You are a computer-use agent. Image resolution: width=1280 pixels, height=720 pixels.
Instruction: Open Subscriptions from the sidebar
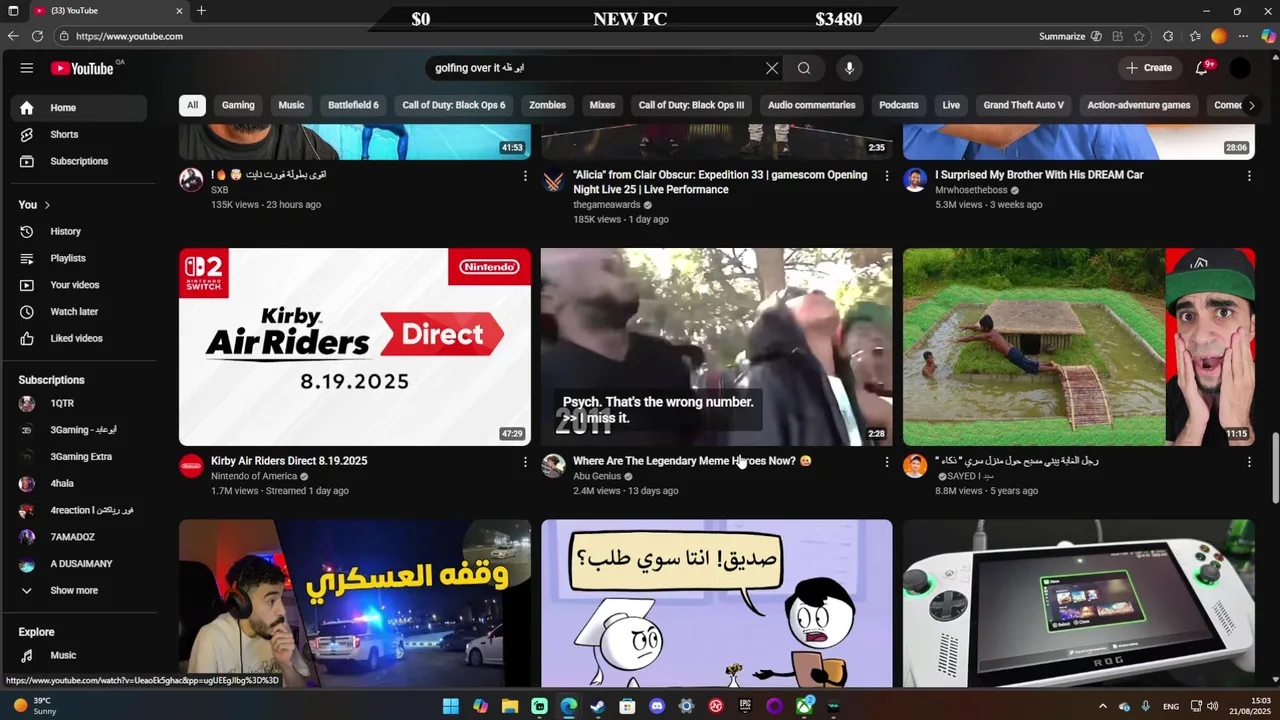pyautogui.click(x=78, y=161)
